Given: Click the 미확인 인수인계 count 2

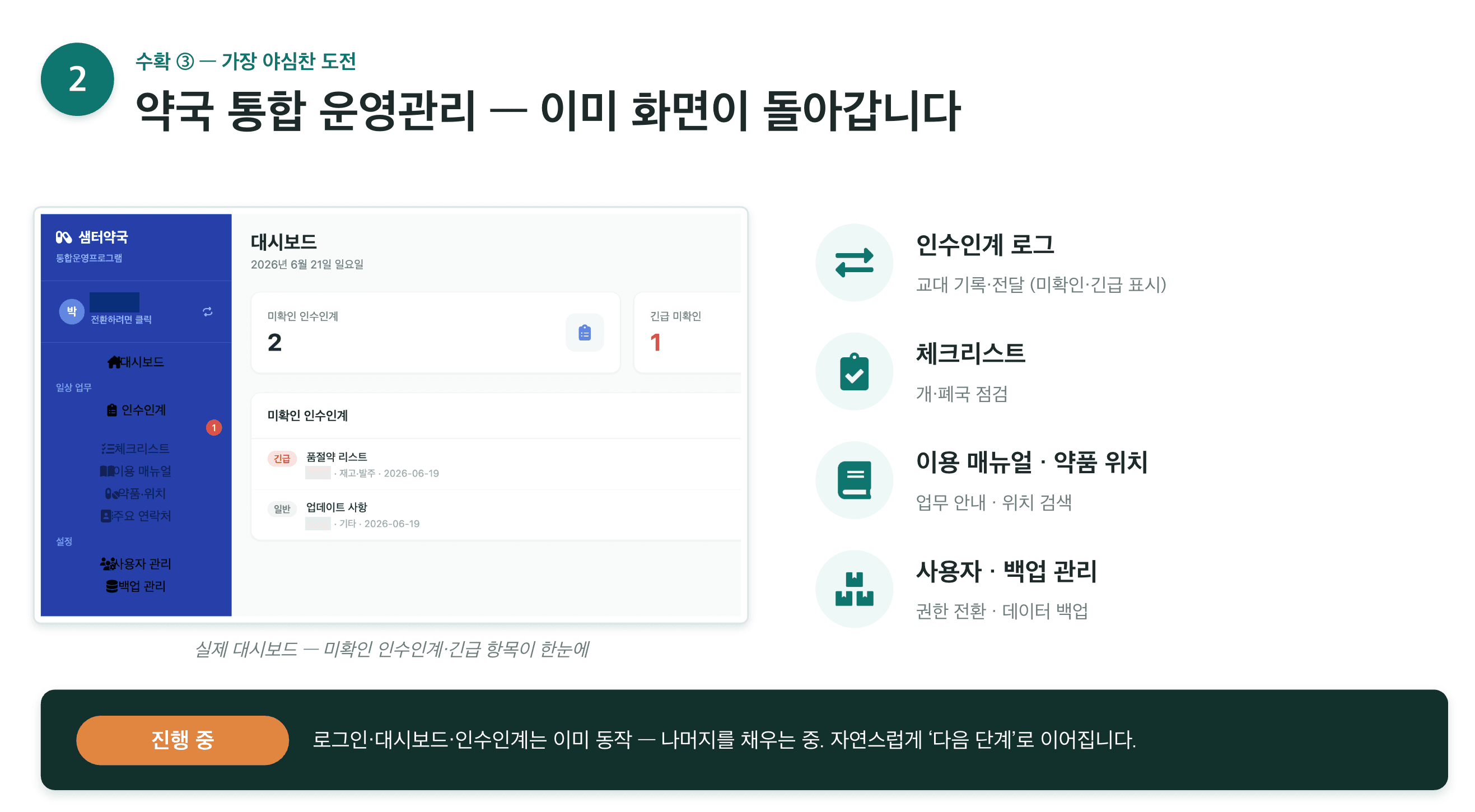Looking at the screenshot, I should (274, 342).
